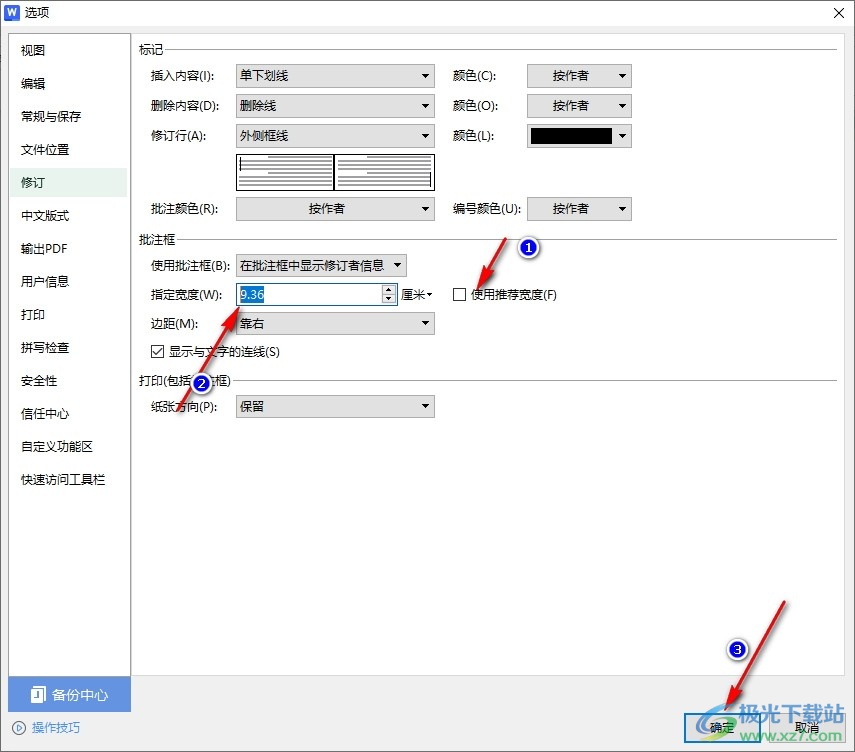Expand 编号颜色 dropdown
Screen dimensions: 855x752
tap(579, 209)
